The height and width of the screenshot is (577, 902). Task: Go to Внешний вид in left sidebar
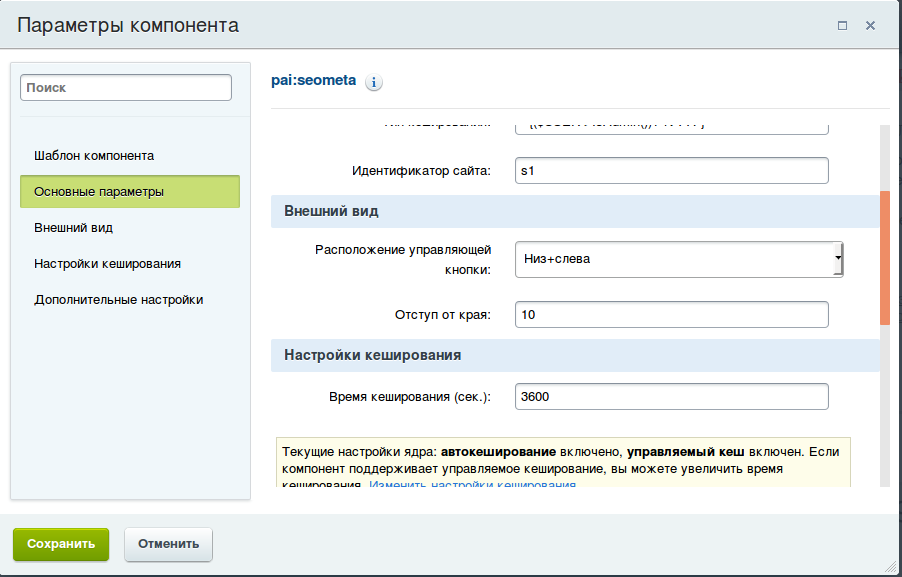click(x=74, y=227)
